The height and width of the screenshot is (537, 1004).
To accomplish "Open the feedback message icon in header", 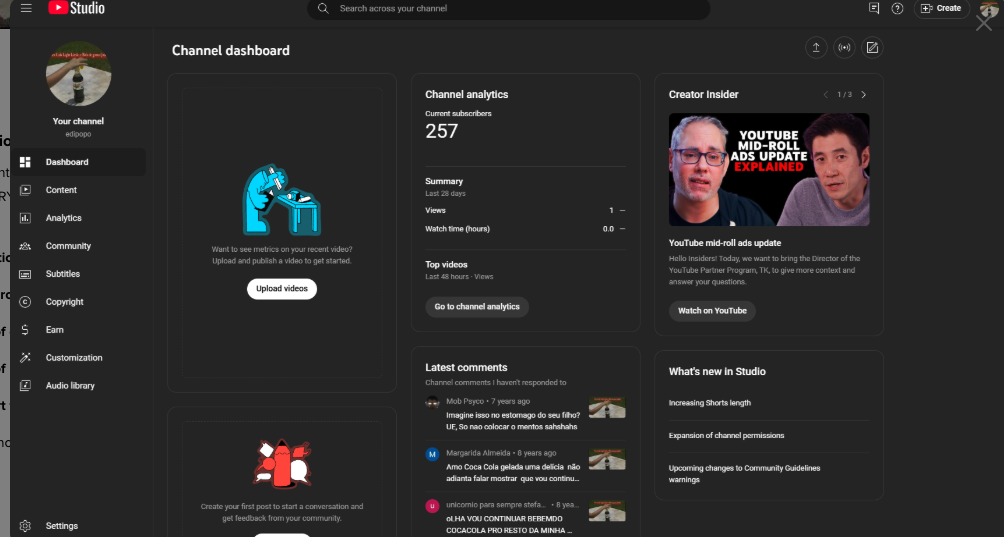I will pyautogui.click(x=874, y=8).
